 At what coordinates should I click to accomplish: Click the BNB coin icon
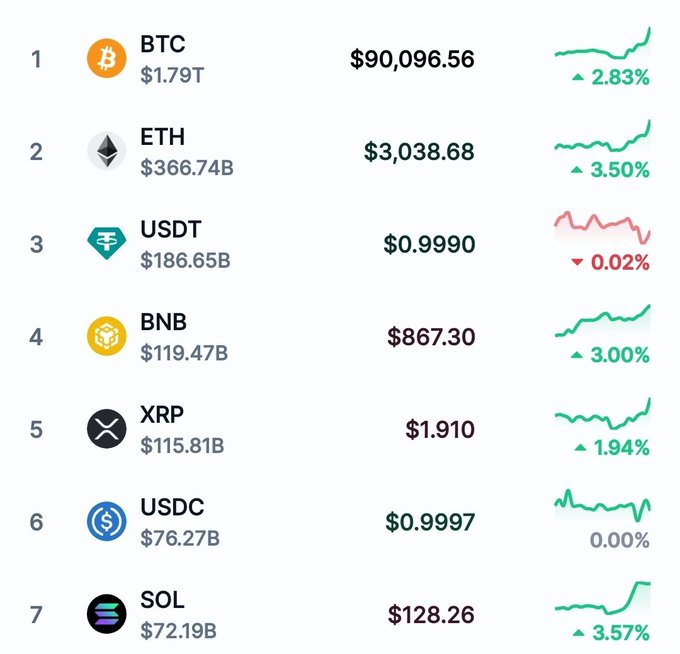point(106,337)
